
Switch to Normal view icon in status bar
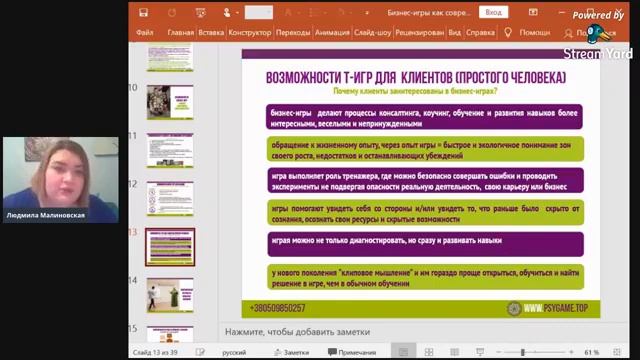403,352
